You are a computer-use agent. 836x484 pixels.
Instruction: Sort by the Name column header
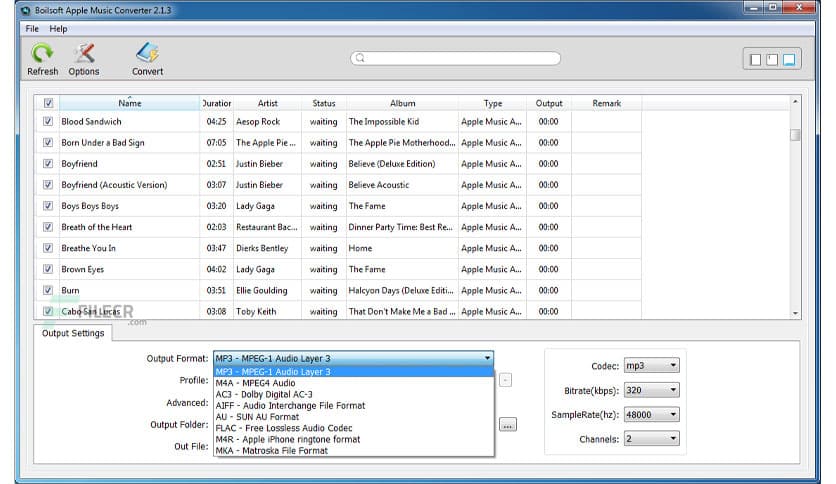click(x=130, y=103)
